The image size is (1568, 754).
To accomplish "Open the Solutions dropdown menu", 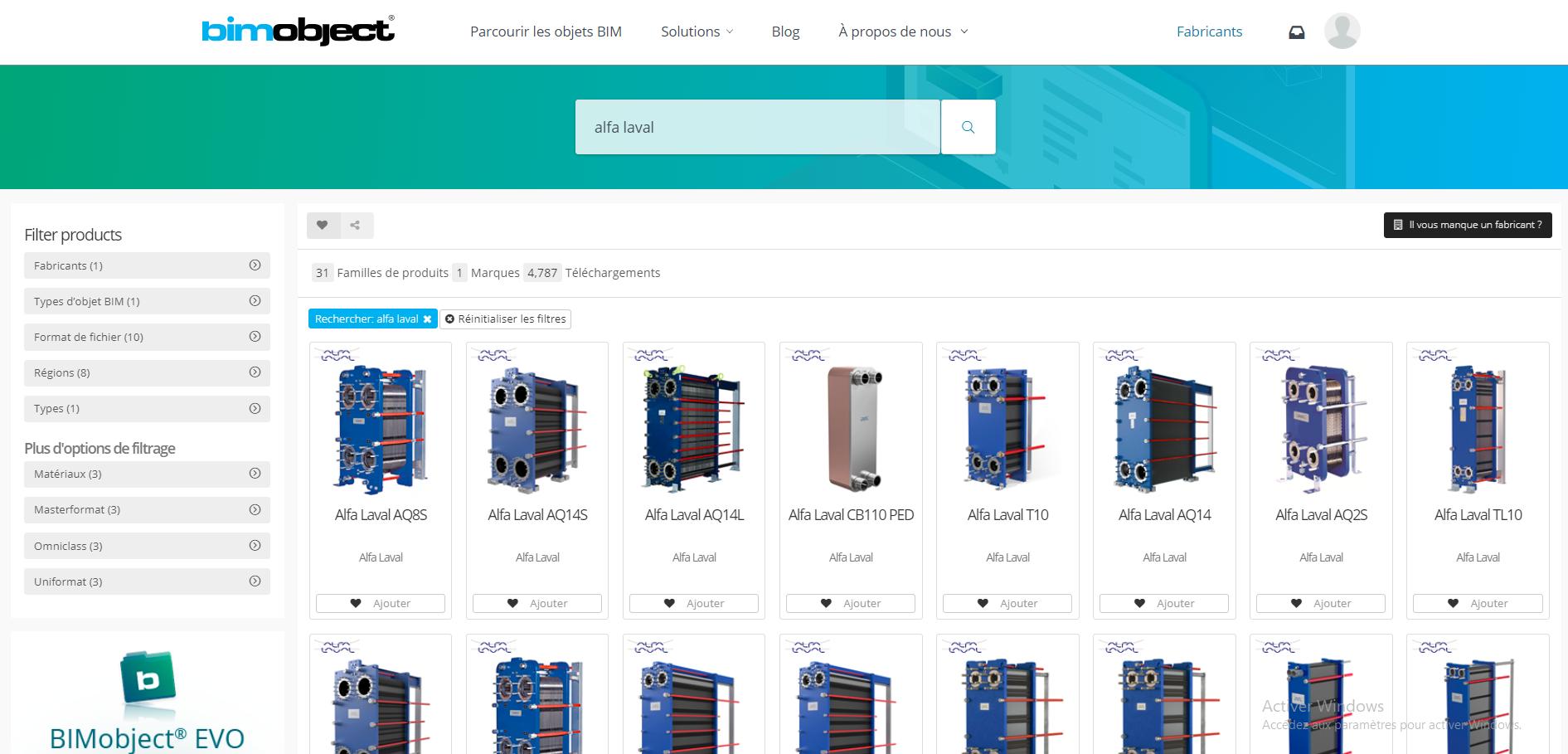I will point(697,32).
